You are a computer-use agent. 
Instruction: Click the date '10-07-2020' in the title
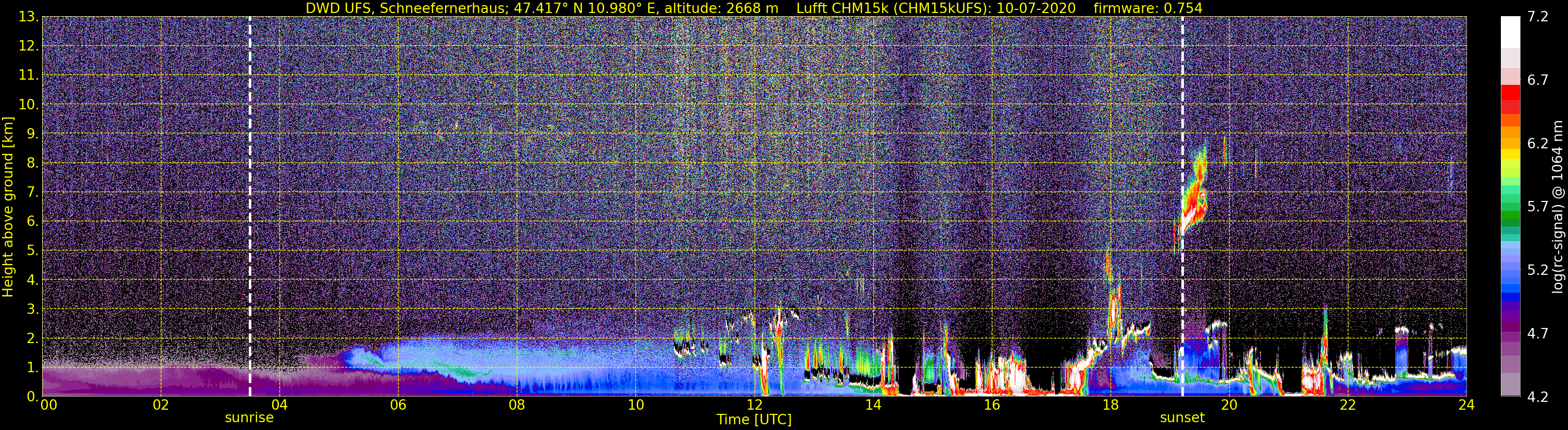click(x=1036, y=8)
